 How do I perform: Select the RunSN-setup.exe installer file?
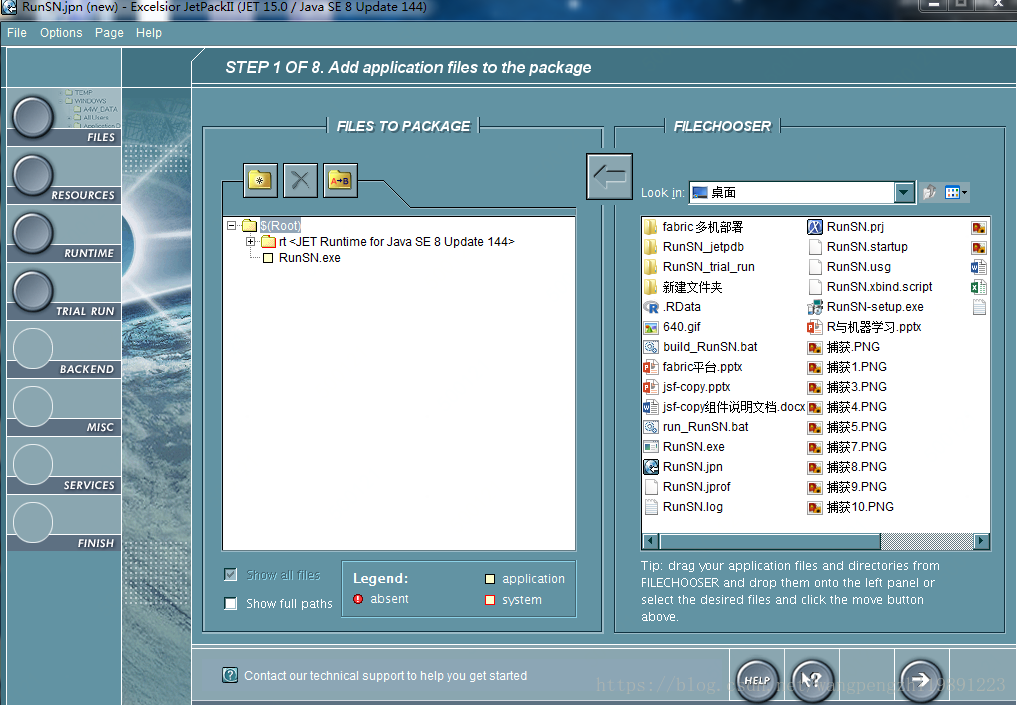click(x=866, y=307)
